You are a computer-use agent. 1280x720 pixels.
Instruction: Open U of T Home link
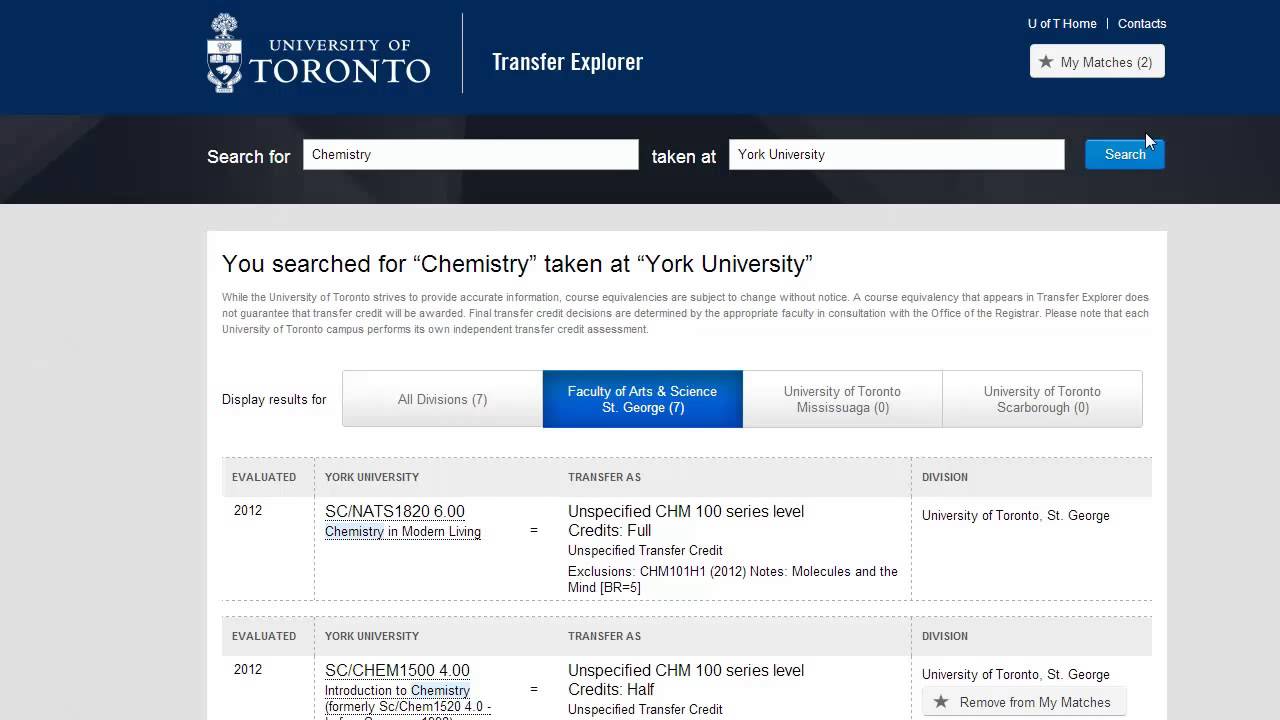point(1062,24)
